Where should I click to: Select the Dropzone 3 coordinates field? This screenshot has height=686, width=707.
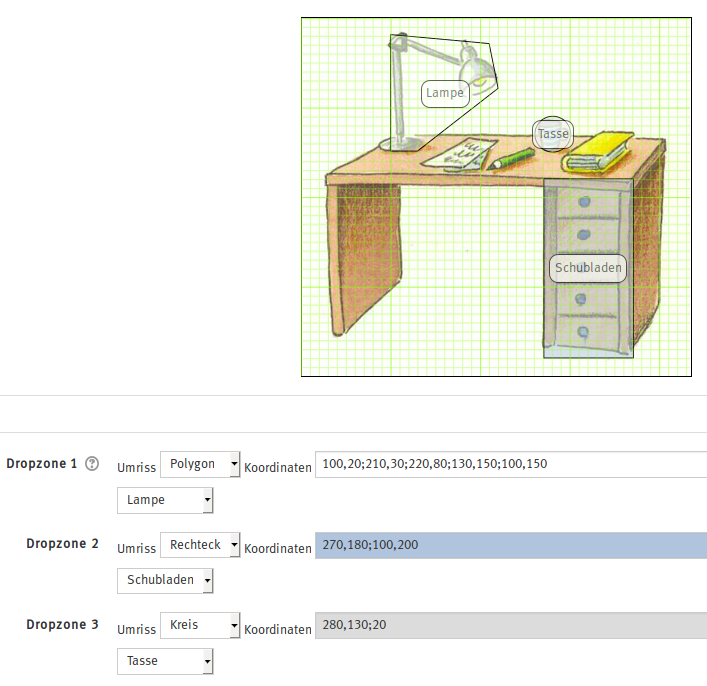click(510, 625)
